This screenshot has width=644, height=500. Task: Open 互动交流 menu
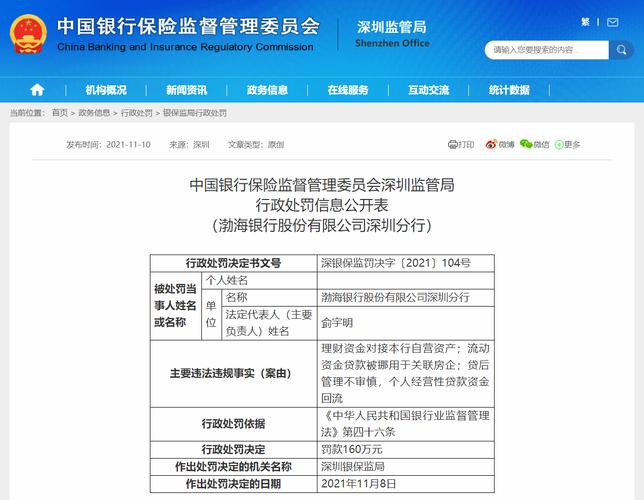point(428,90)
